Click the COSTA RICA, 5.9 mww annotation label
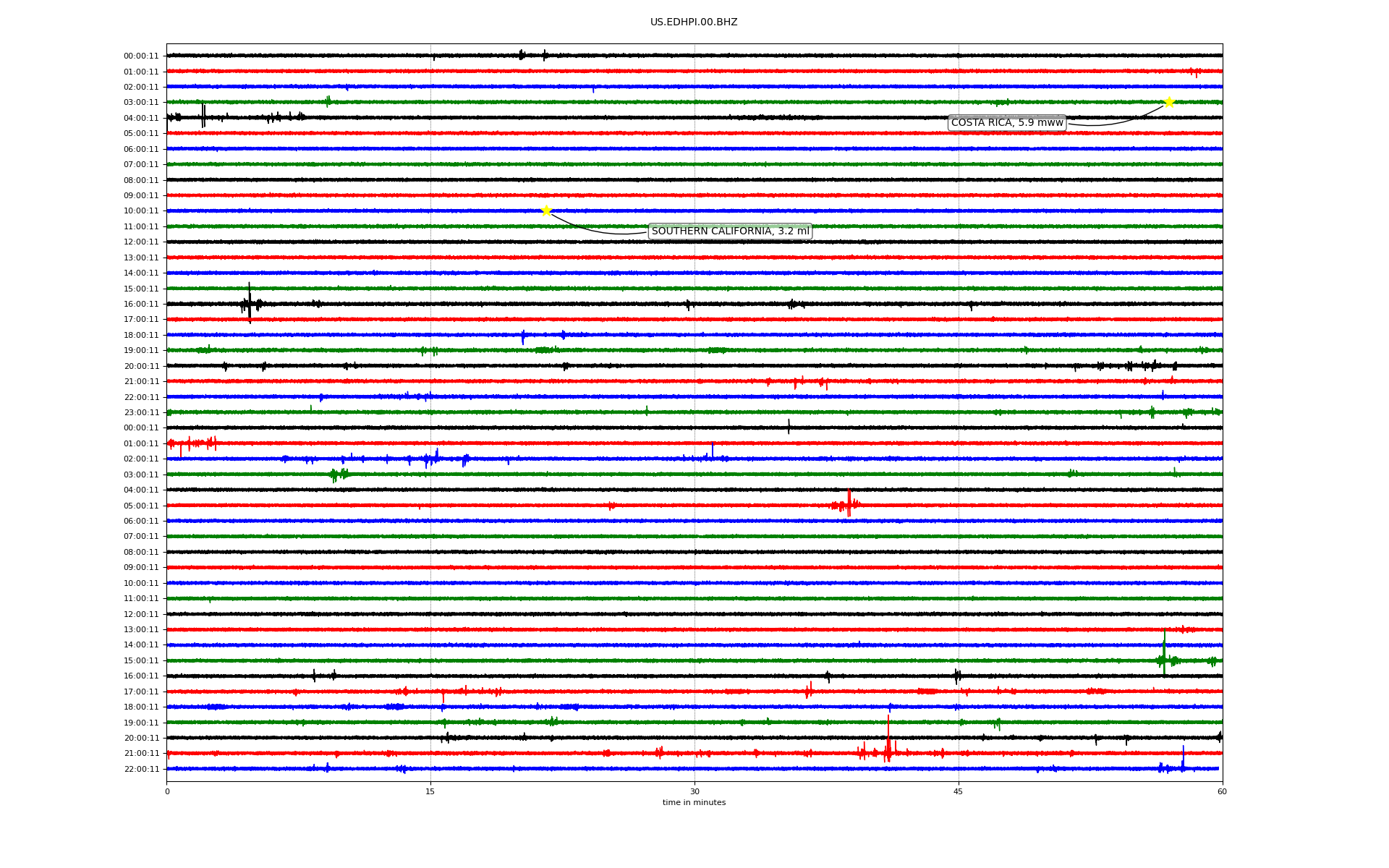Image resolution: width=1389 pixels, height=868 pixels. pos(1006,123)
